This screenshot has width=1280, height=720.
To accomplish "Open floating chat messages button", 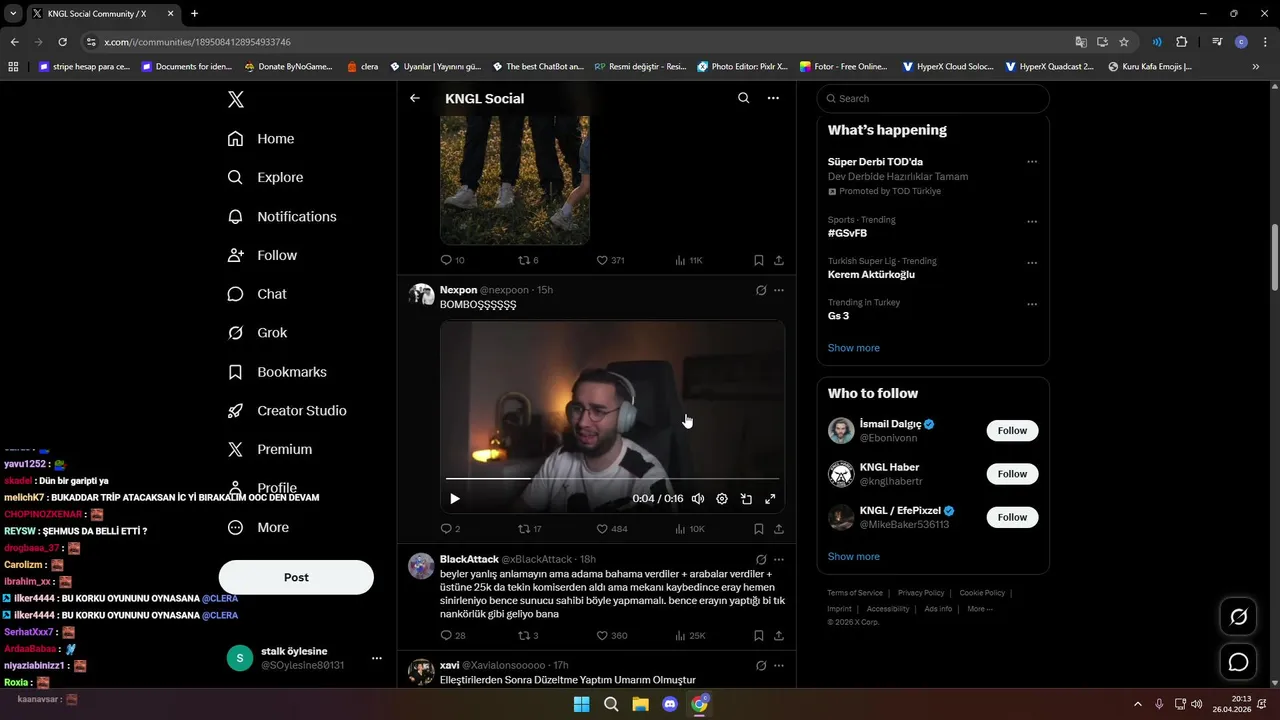I will coord(1238,662).
